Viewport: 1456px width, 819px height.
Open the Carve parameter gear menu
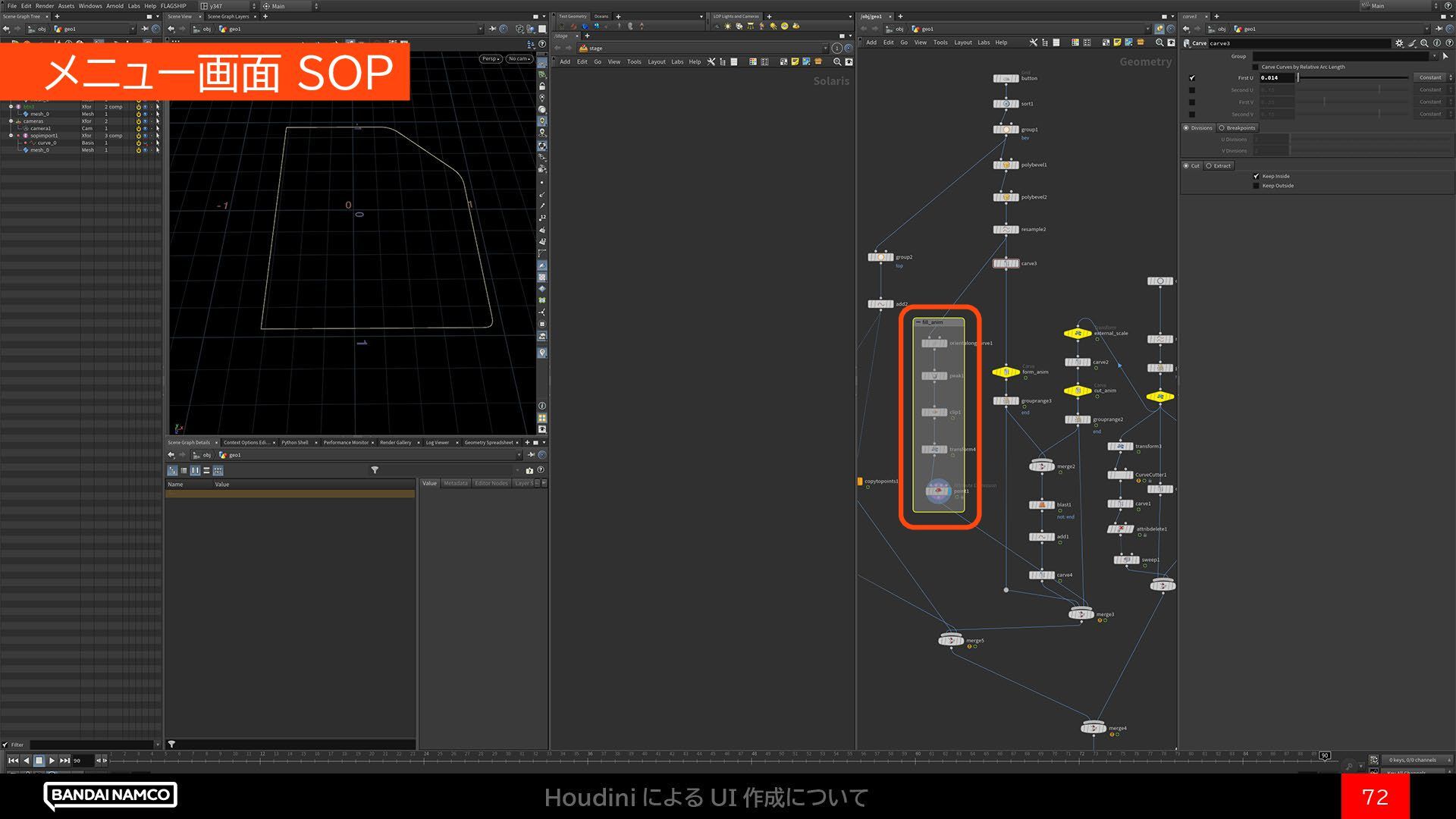pyautogui.click(x=1399, y=43)
